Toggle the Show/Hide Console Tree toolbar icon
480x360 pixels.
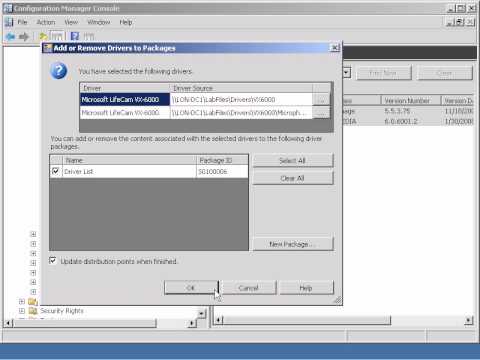coord(57,36)
